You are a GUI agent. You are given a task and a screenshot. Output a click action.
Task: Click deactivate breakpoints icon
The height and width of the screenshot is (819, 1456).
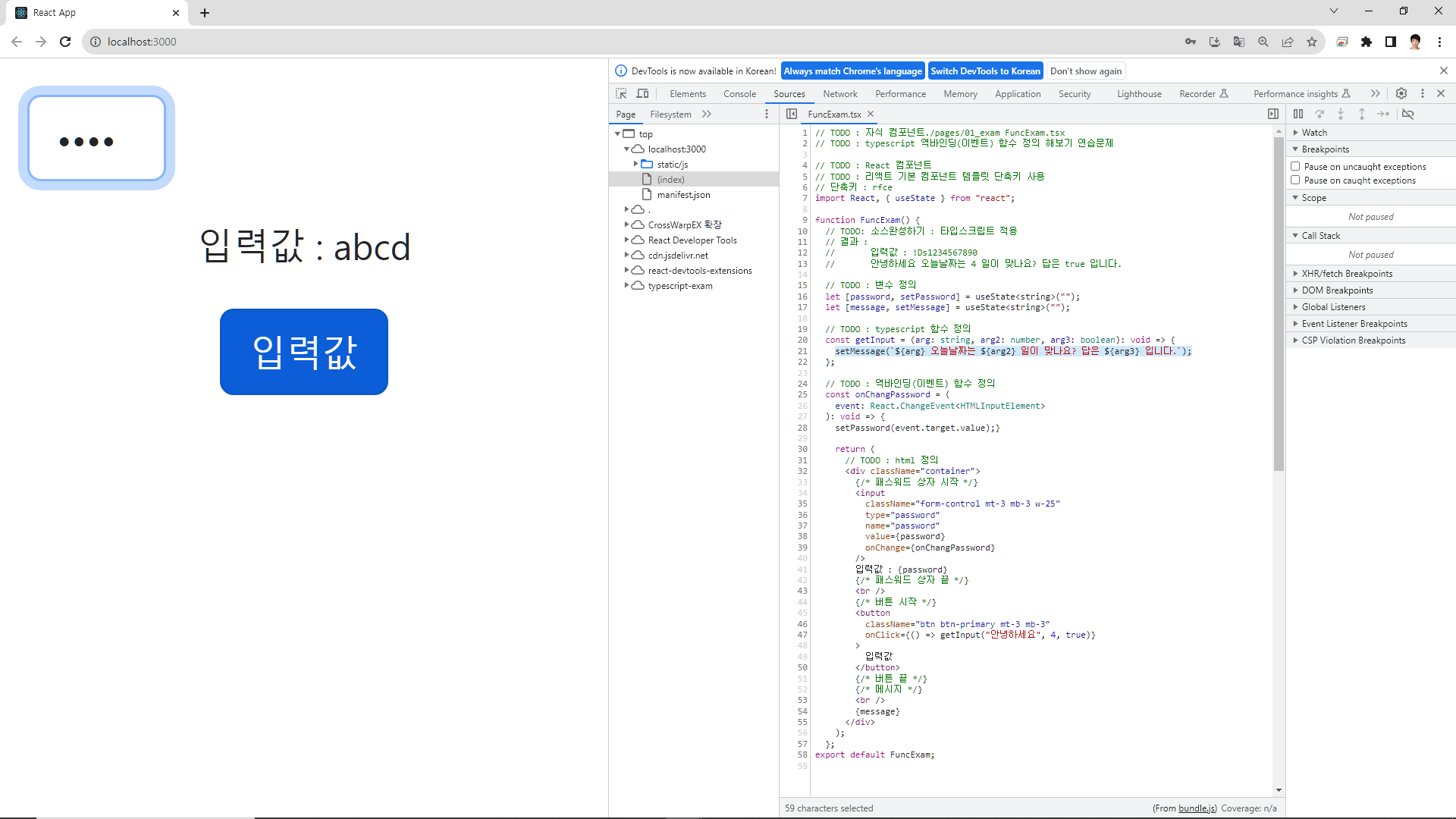pos(1408,114)
